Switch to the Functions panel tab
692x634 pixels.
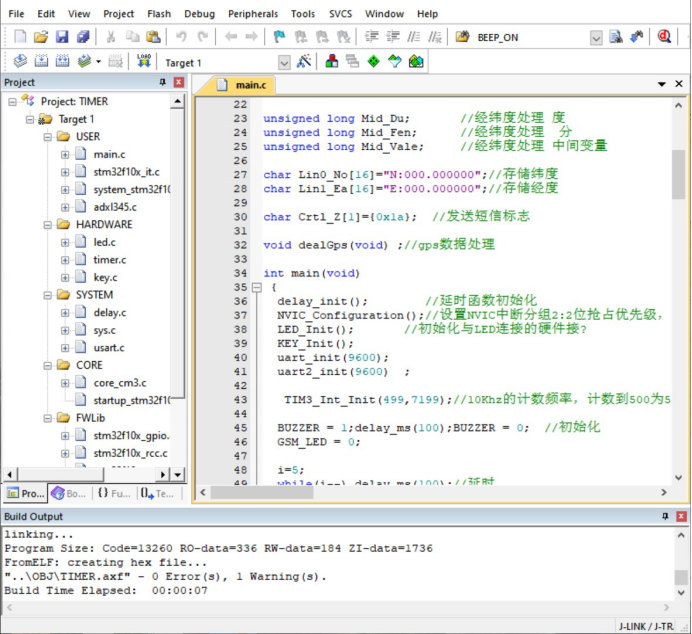click(x=114, y=493)
